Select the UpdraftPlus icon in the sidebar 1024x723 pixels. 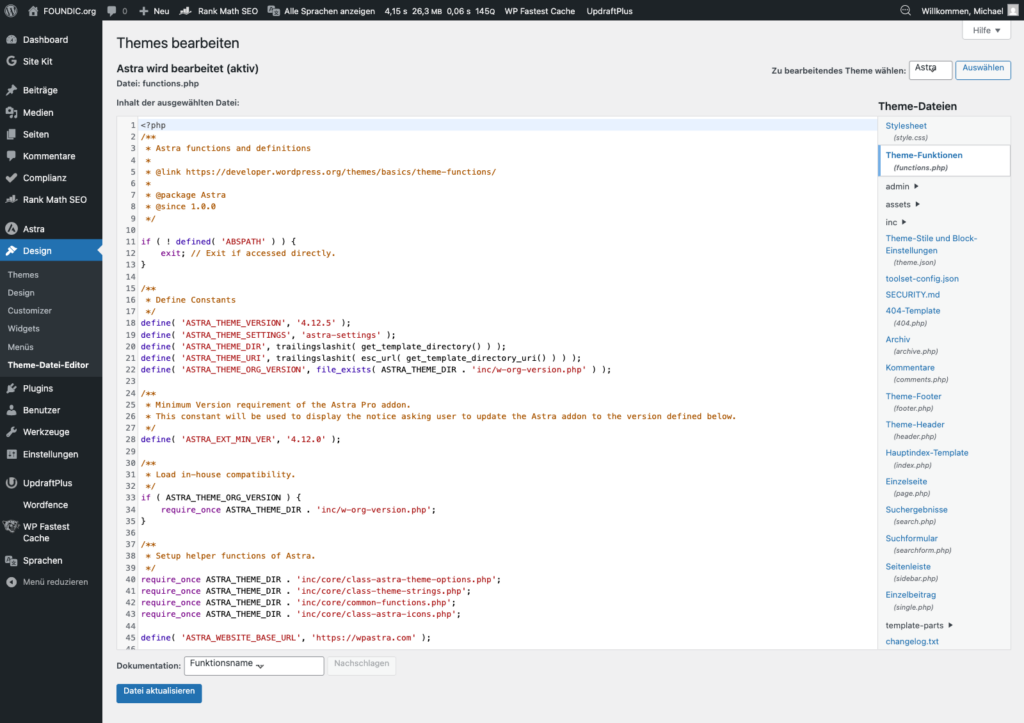13,482
